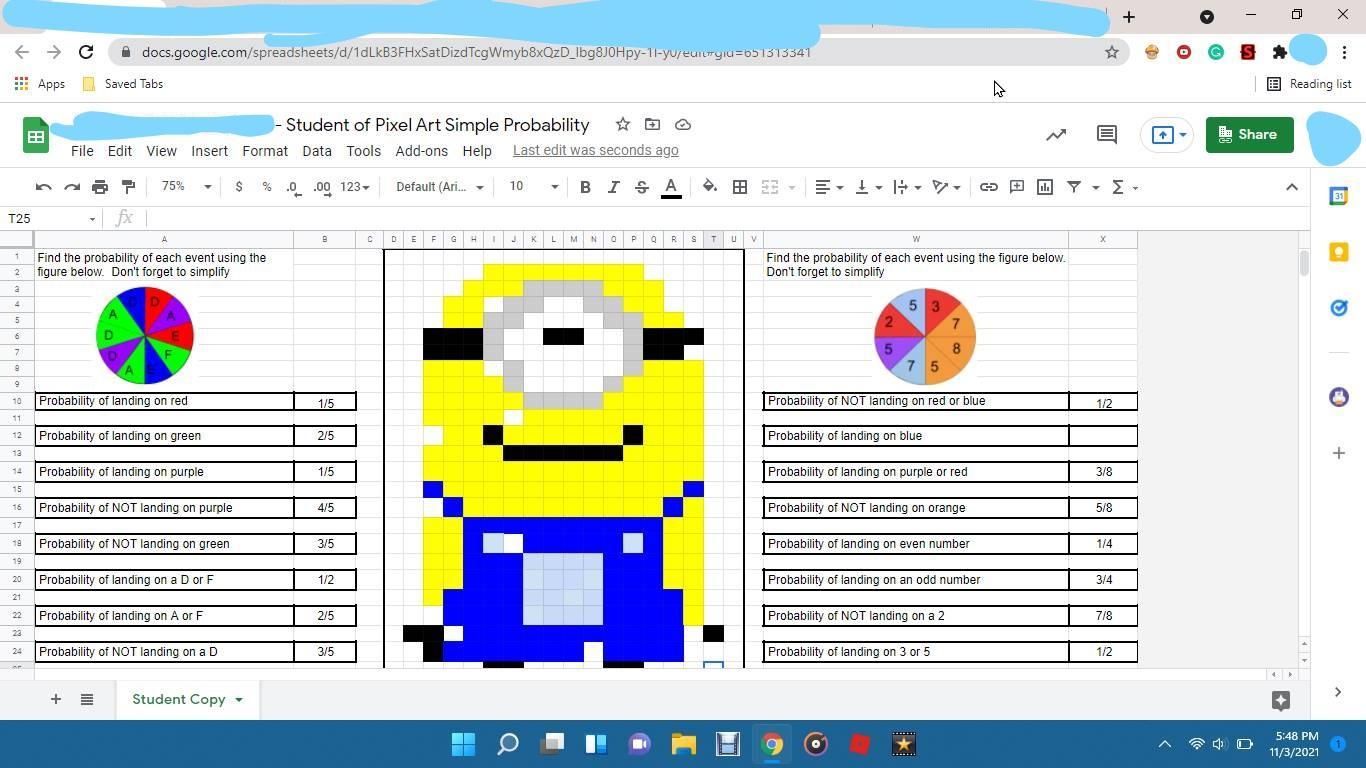The width and height of the screenshot is (1366, 768).
Task: Open the Help menu
Action: click(477, 151)
